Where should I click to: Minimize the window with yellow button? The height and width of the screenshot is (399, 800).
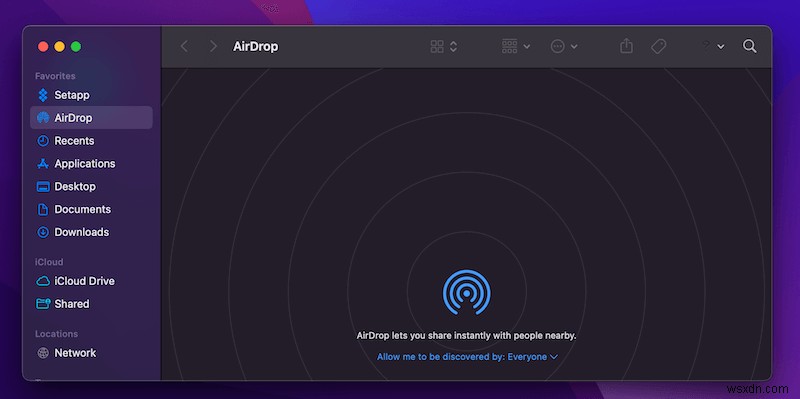pyautogui.click(x=60, y=47)
